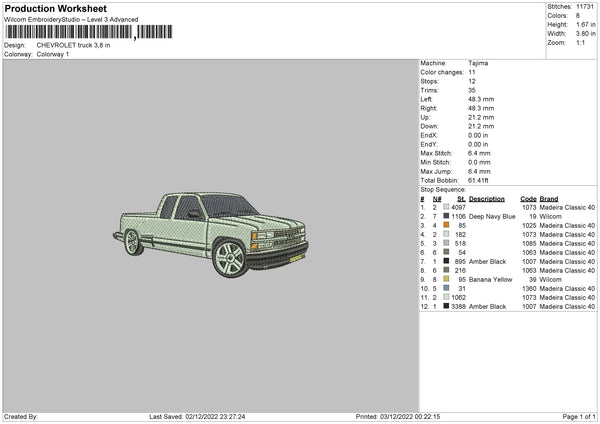Click the light green swatch in stop 1

445,207
